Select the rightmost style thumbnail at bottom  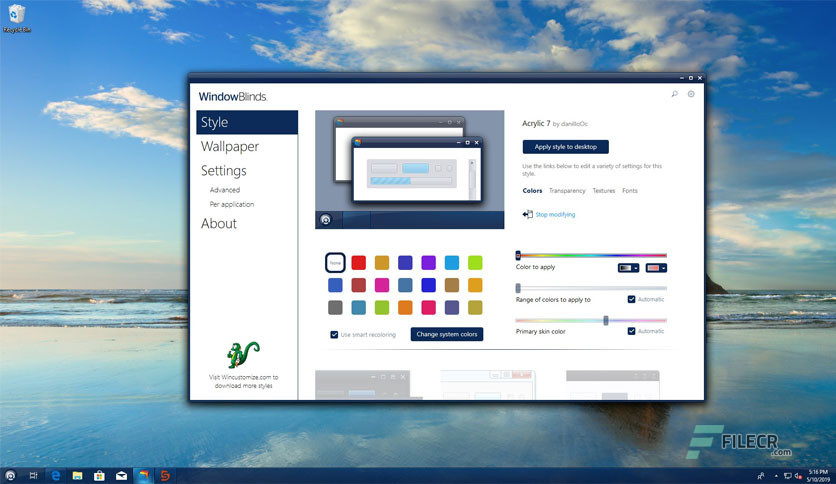pyautogui.click(x=613, y=385)
